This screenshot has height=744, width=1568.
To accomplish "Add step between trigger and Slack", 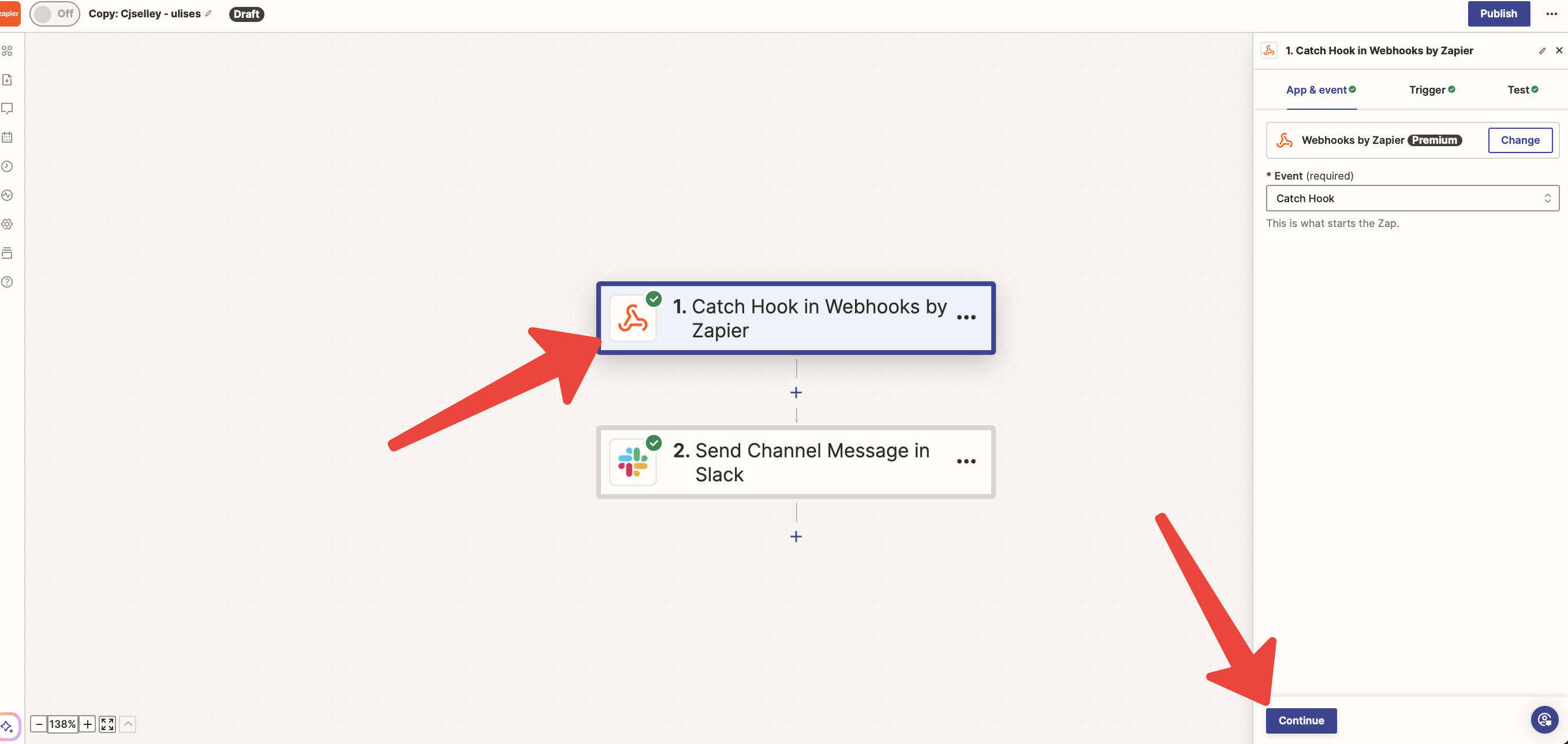I will point(796,393).
